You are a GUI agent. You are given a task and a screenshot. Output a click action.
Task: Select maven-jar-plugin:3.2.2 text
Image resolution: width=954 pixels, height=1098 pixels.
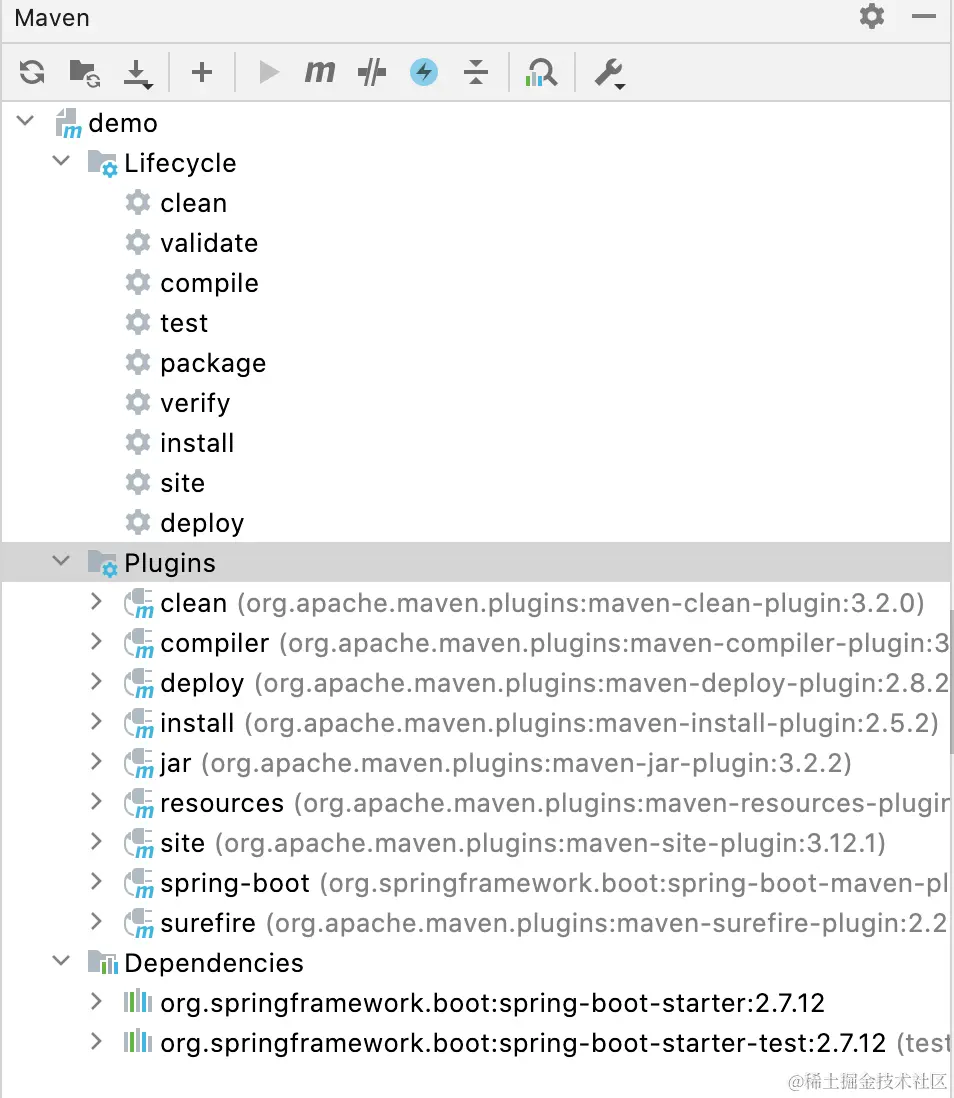pos(526,763)
